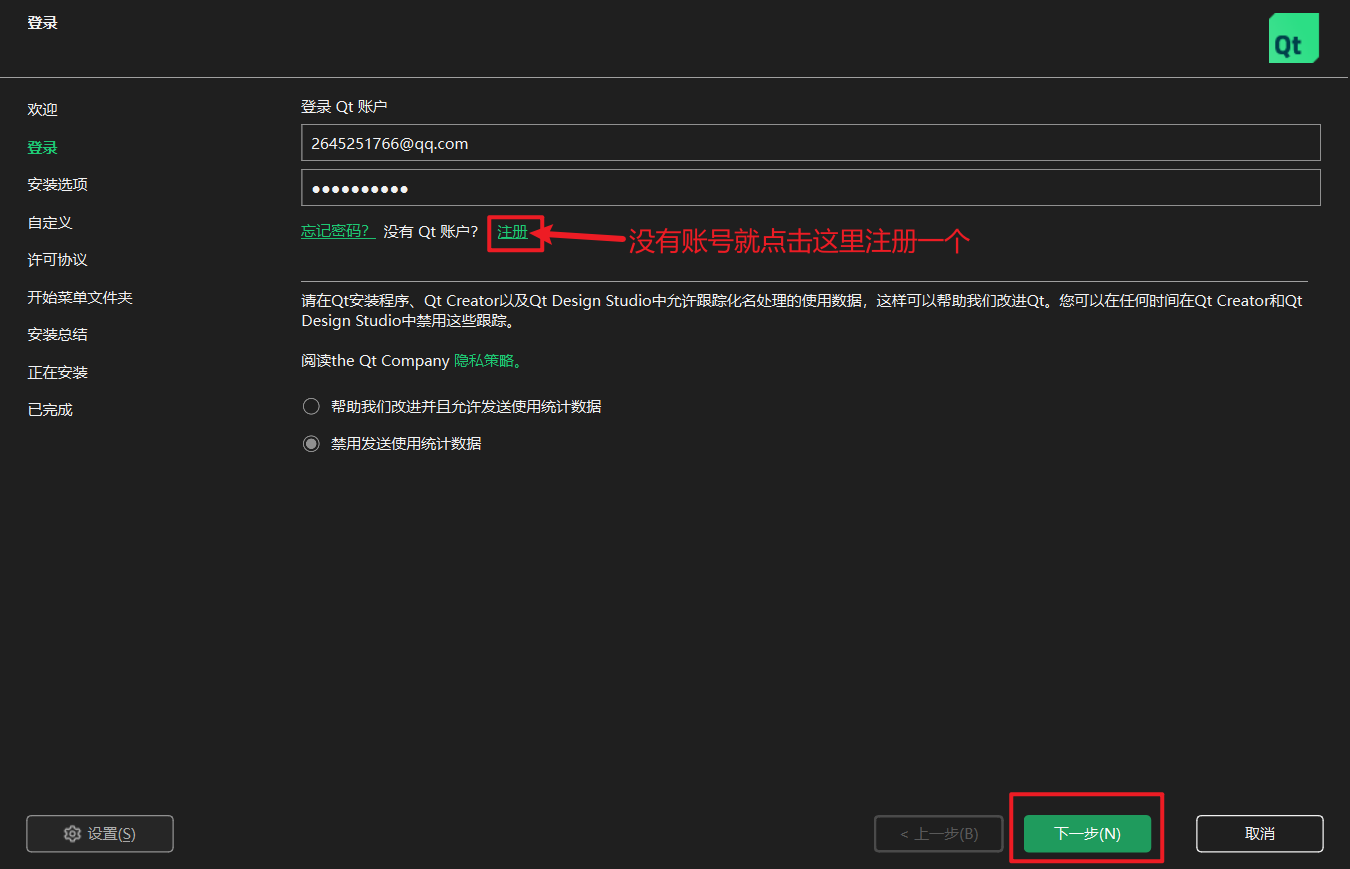Select 帮助我们改进并且允许发送使用统计数据 radio button
This screenshot has height=869, width=1350.
tap(311, 407)
